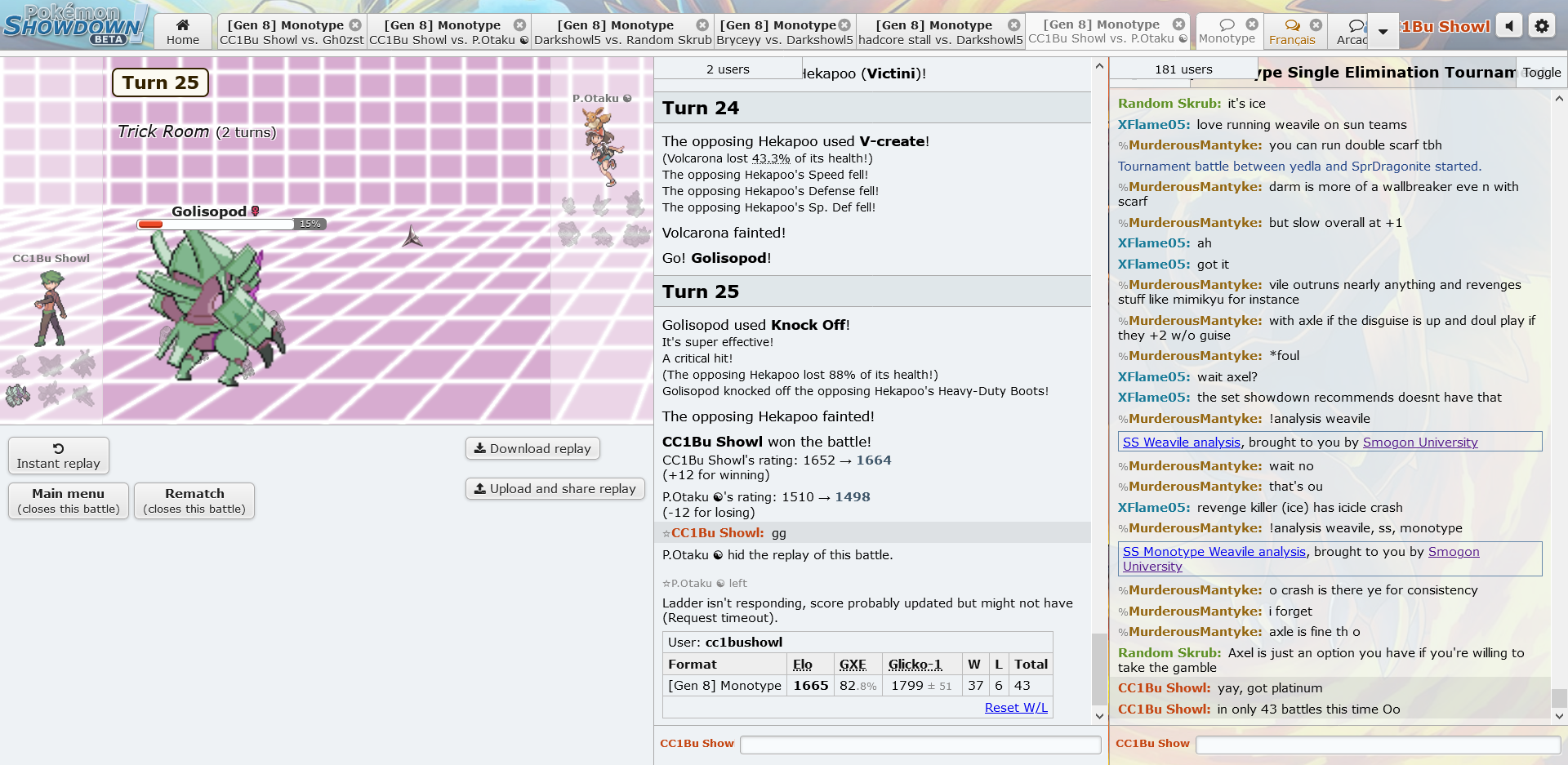Click the Reset W/L link

tap(1016, 707)
